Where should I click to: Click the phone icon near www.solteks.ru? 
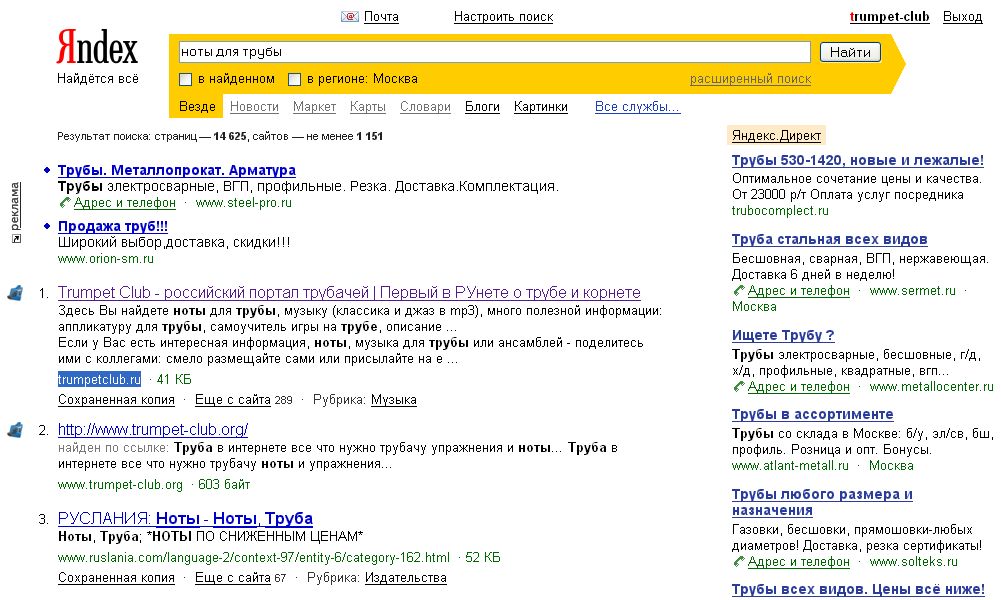tap(737, 561)
